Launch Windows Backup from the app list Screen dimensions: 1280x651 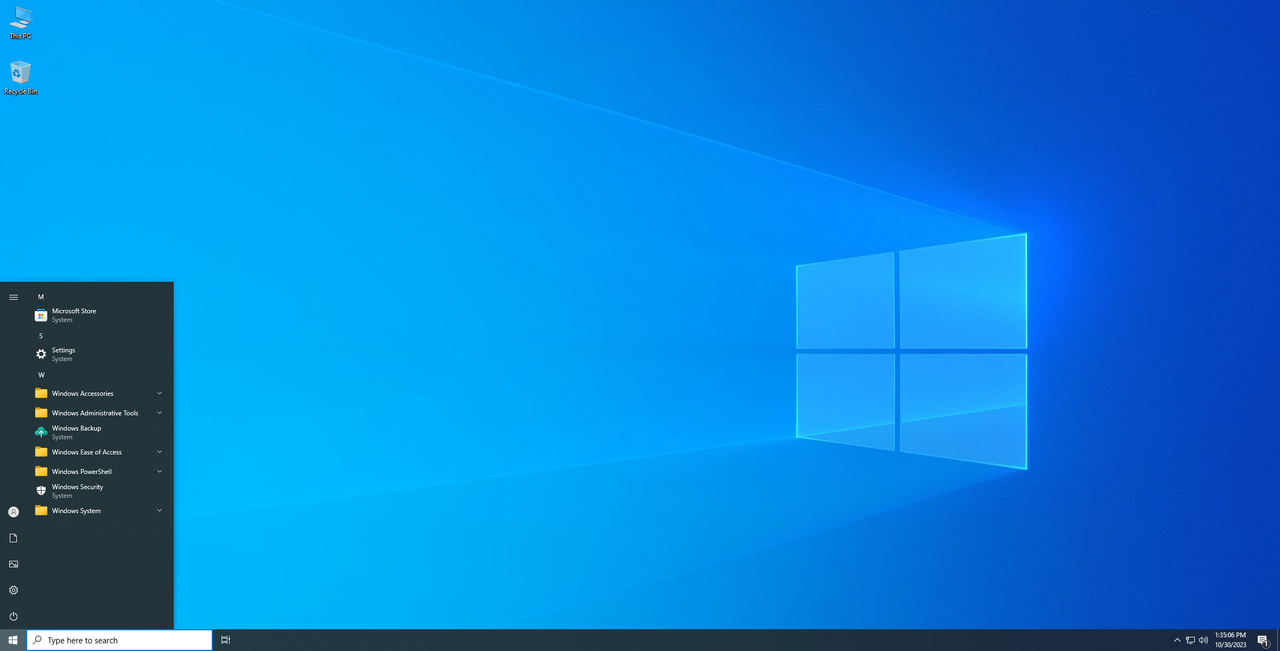pos(100,432)
